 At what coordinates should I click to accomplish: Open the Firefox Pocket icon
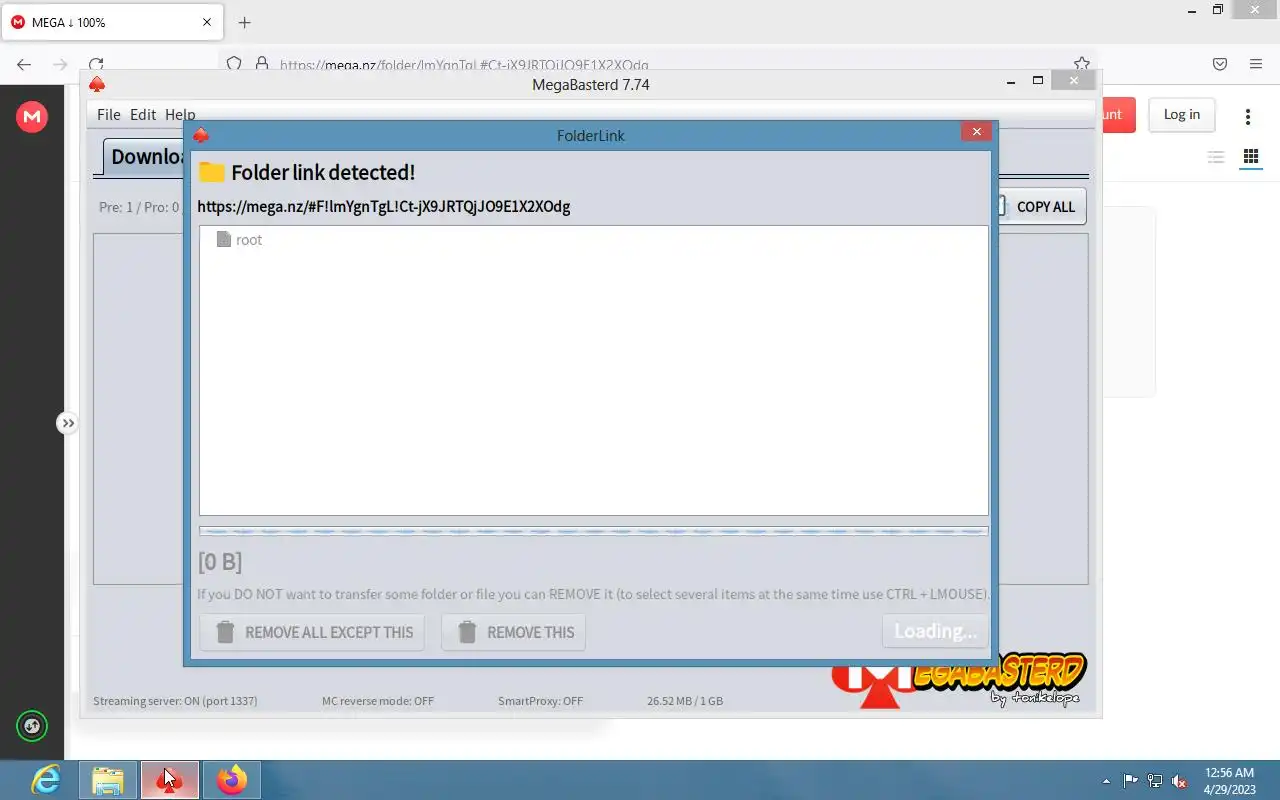click(1220, 64)
